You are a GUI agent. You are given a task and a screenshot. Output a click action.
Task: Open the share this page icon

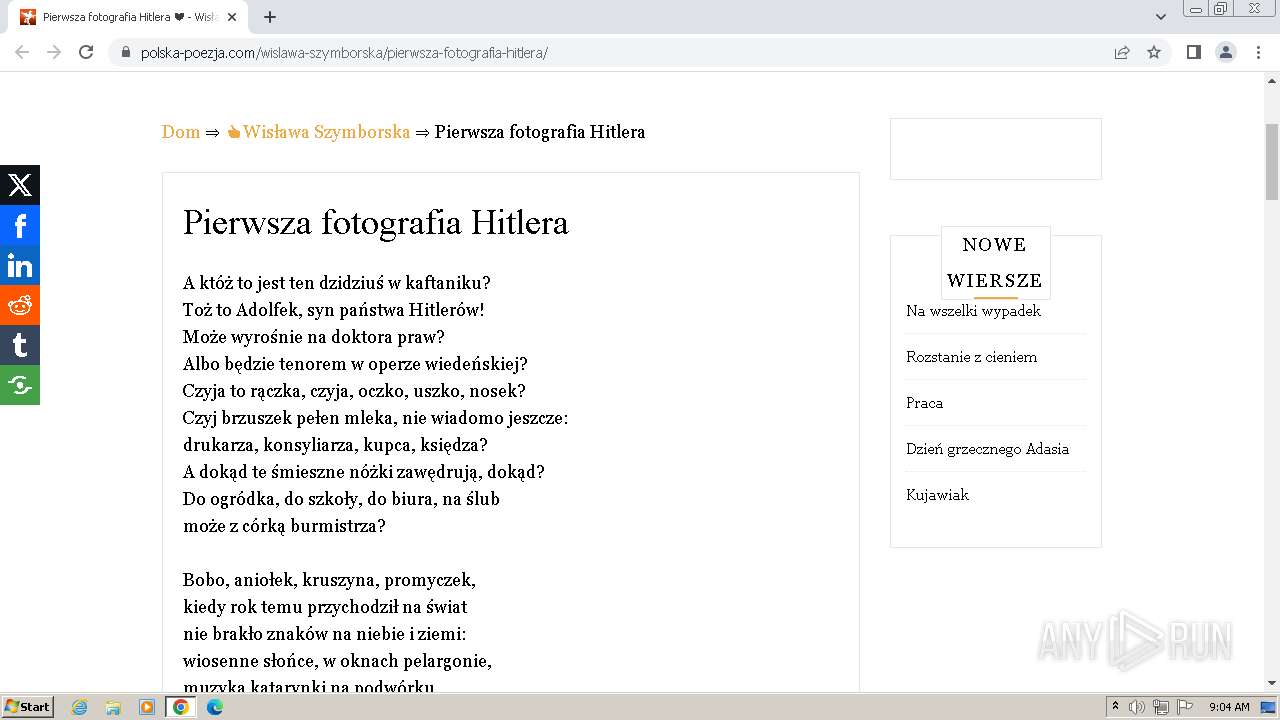point(1122,52)
